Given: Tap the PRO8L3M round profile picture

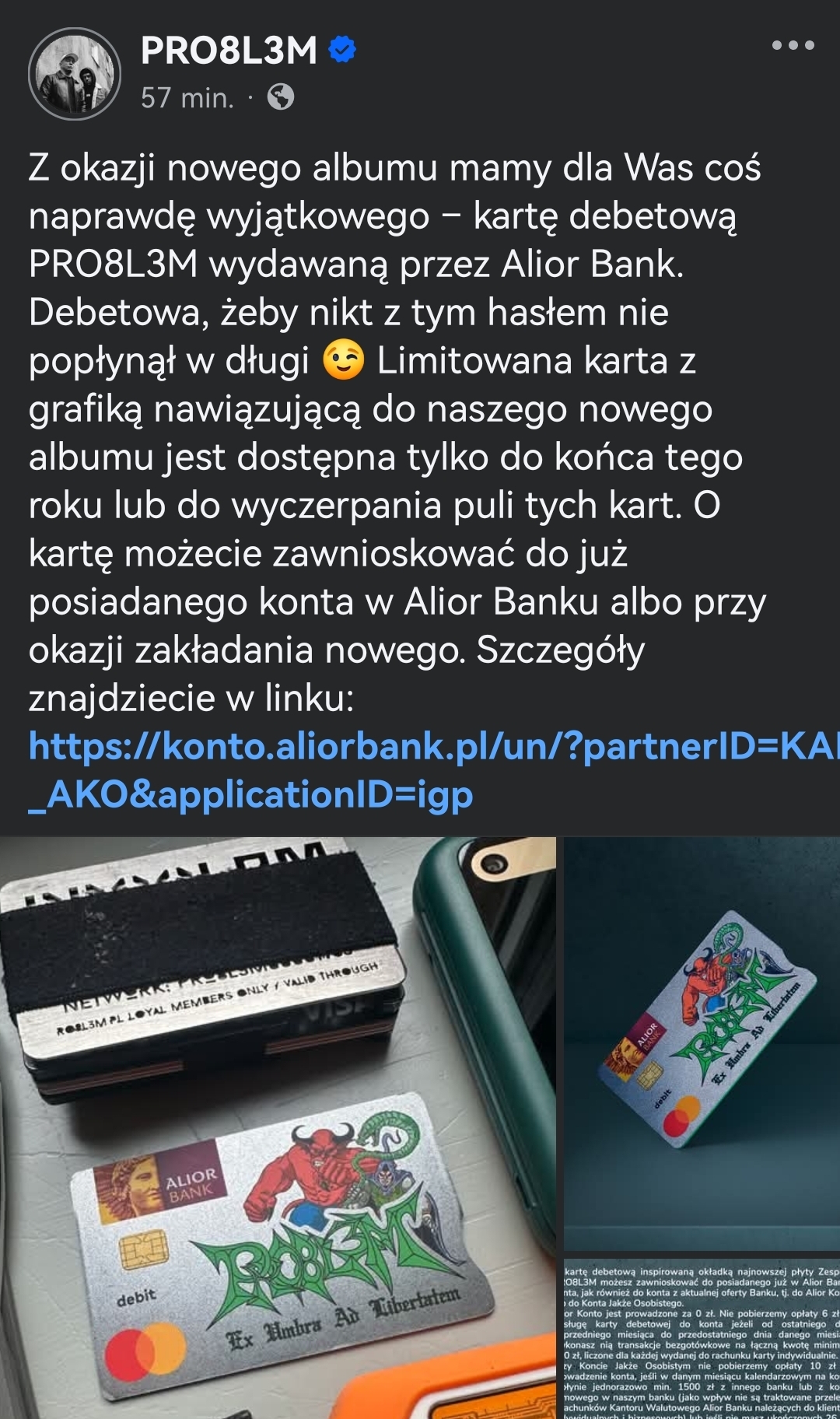Looking at the screenshot, I should point(75,74).
